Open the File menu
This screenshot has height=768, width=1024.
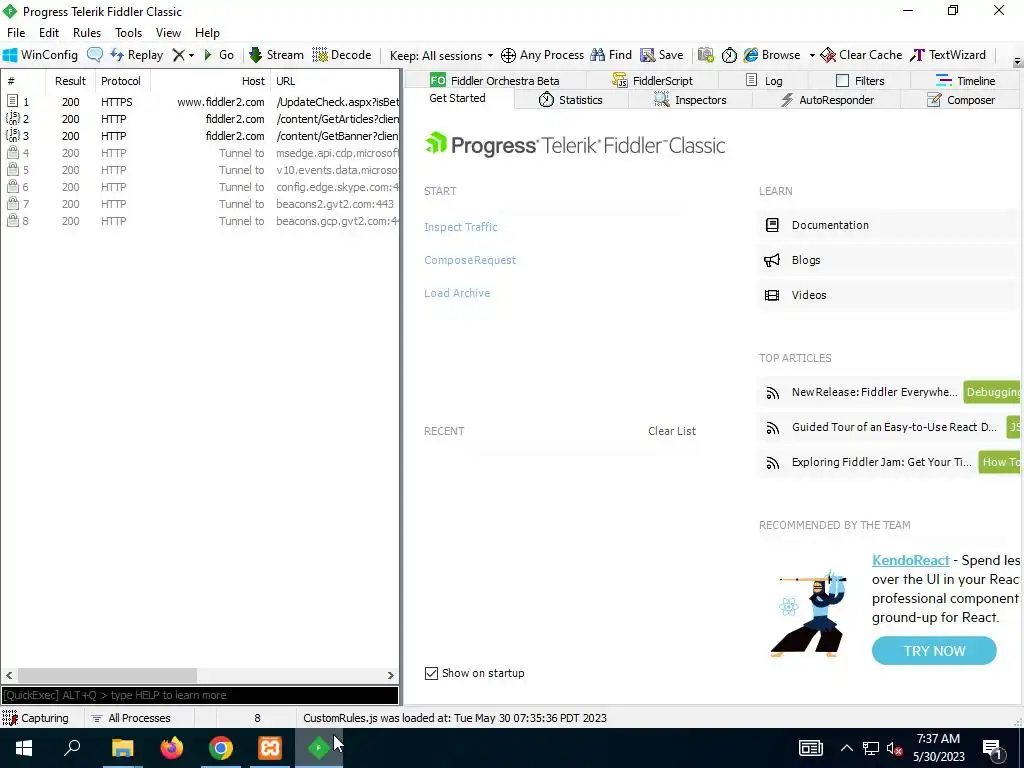pyautogui.click(x=16, y=33)
